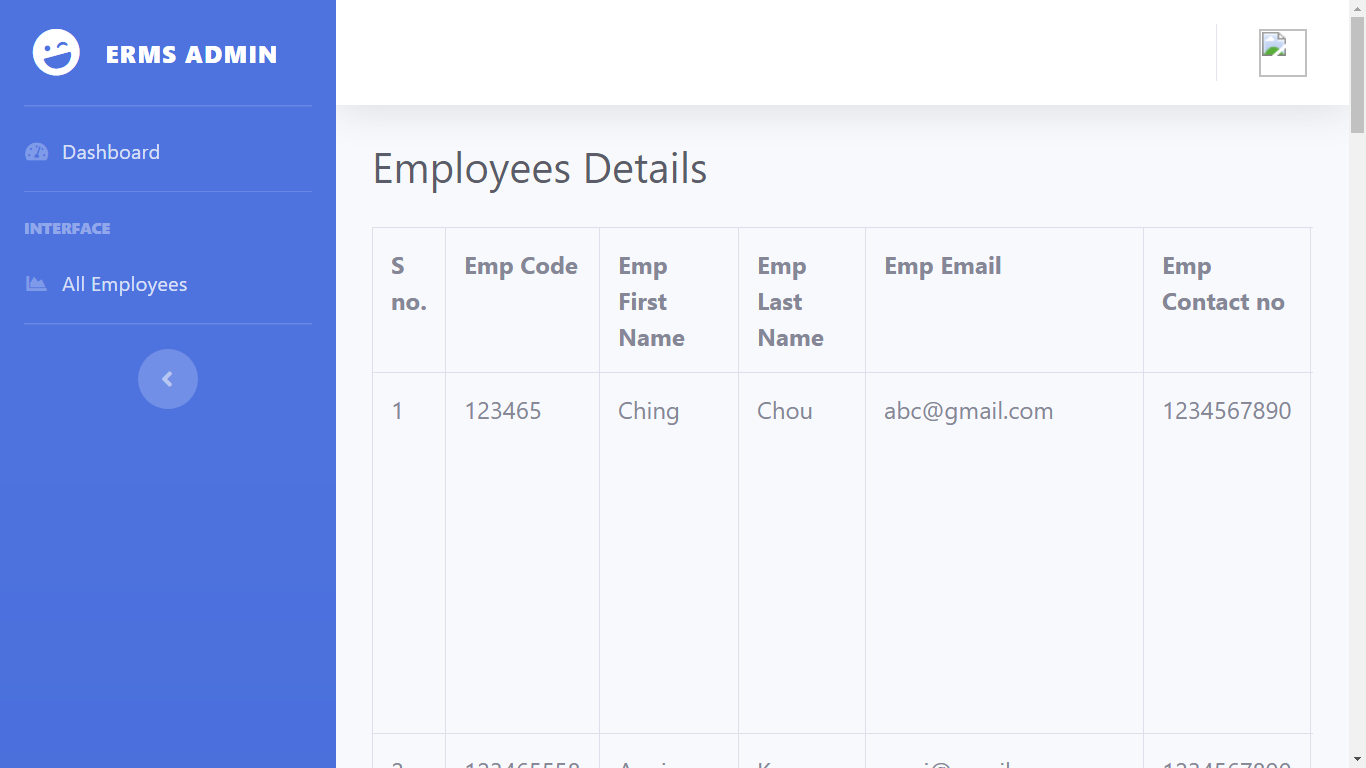Screen dimensions: 1366x768
Task: Click the INTERFACE section label
Action: [67, 228]
